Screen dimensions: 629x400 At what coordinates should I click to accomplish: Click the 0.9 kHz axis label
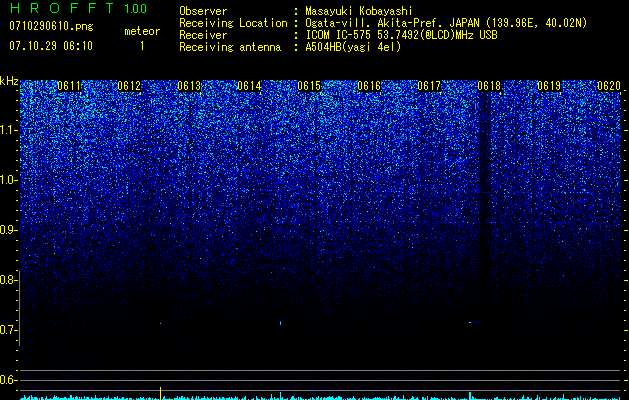click(x=7, y=230)
